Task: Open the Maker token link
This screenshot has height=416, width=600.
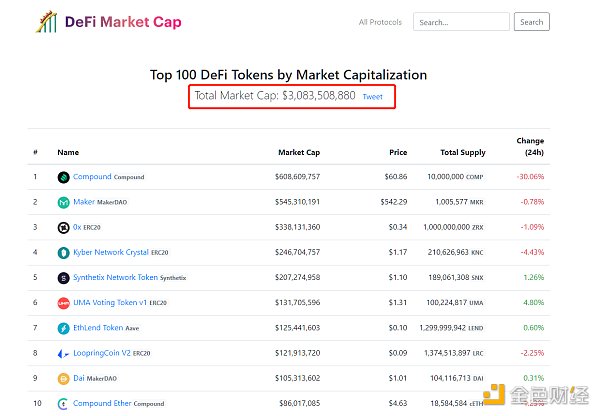Action: click(84, 201)
